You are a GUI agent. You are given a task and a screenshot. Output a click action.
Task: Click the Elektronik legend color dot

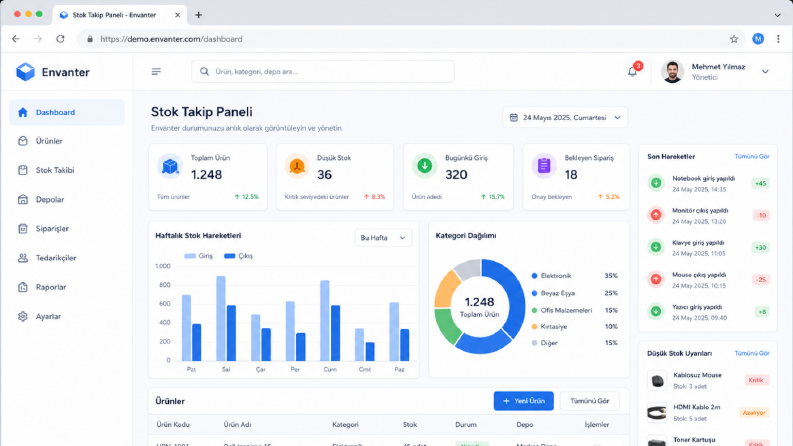coord(534,276)
